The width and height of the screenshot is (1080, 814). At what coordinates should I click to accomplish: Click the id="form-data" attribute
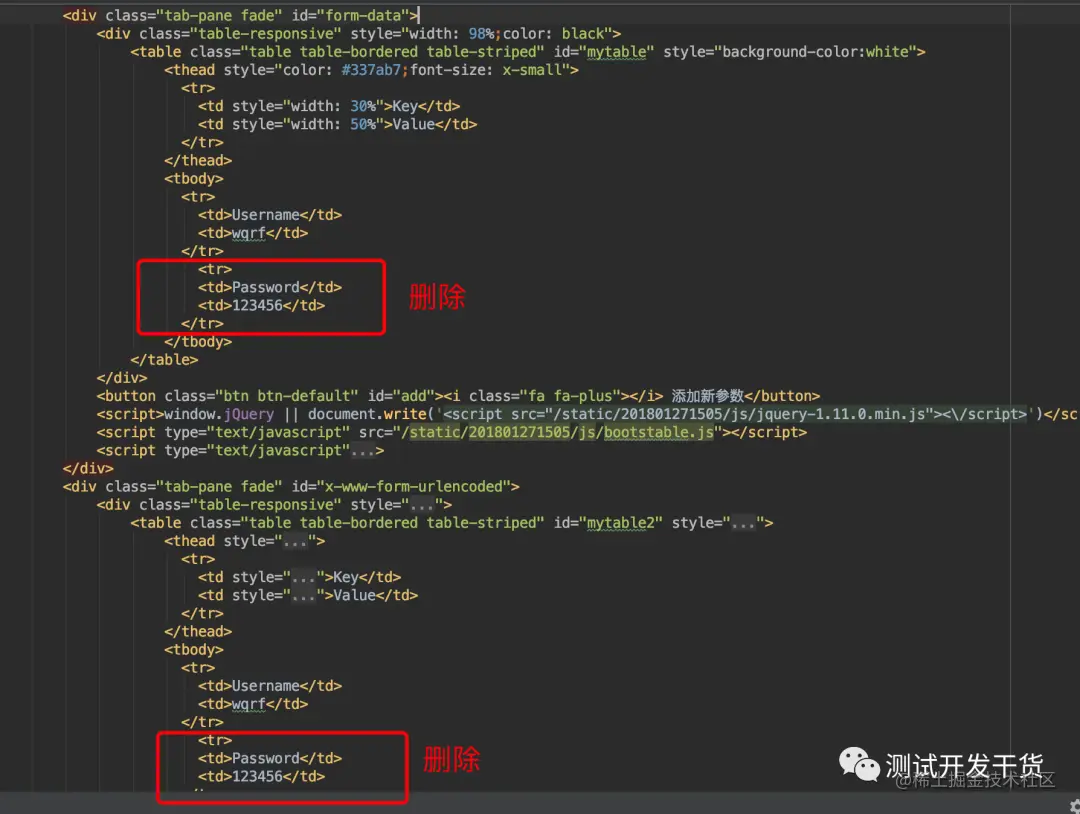tap(351, 15)
